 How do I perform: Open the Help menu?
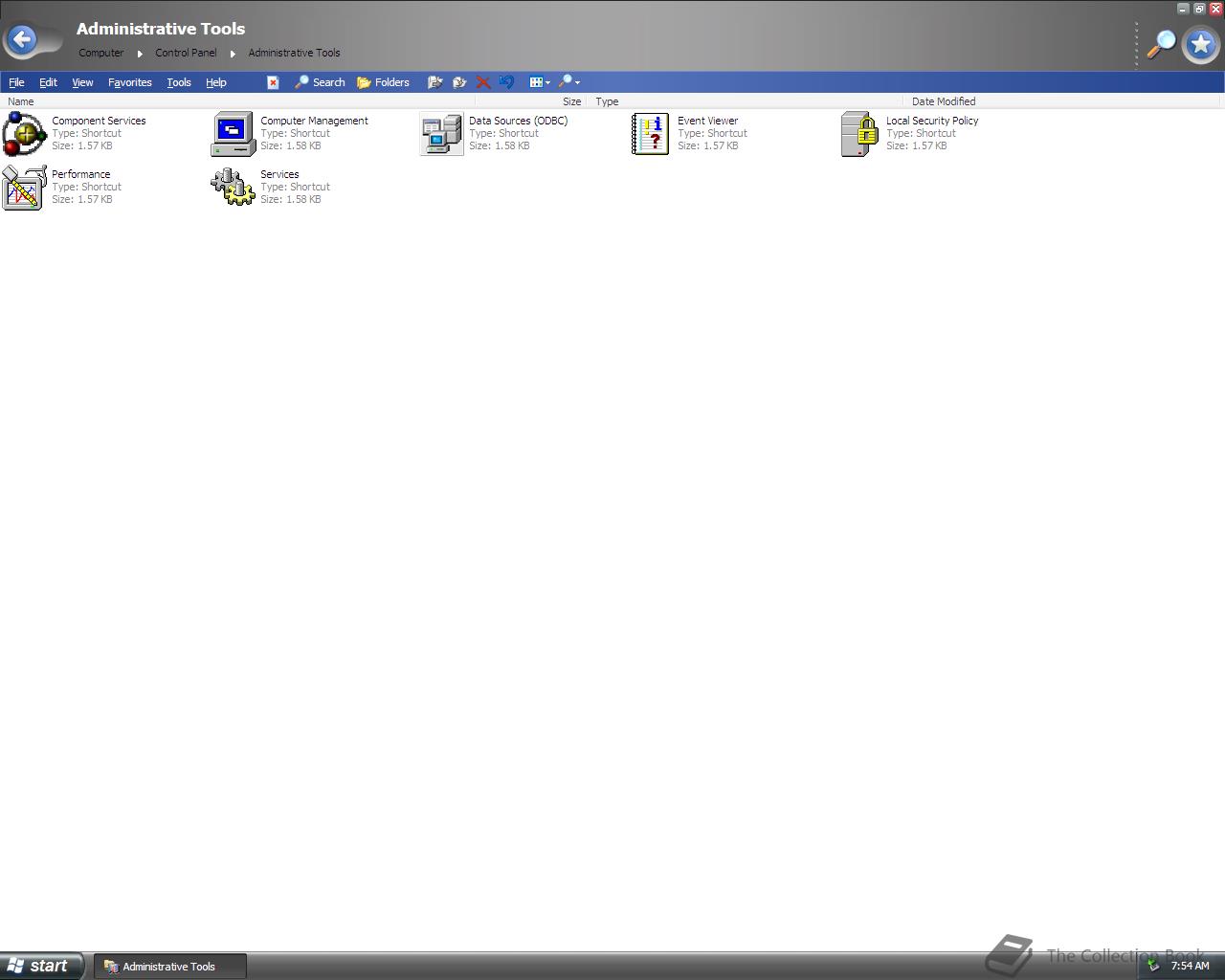click(x=216, y=82)
